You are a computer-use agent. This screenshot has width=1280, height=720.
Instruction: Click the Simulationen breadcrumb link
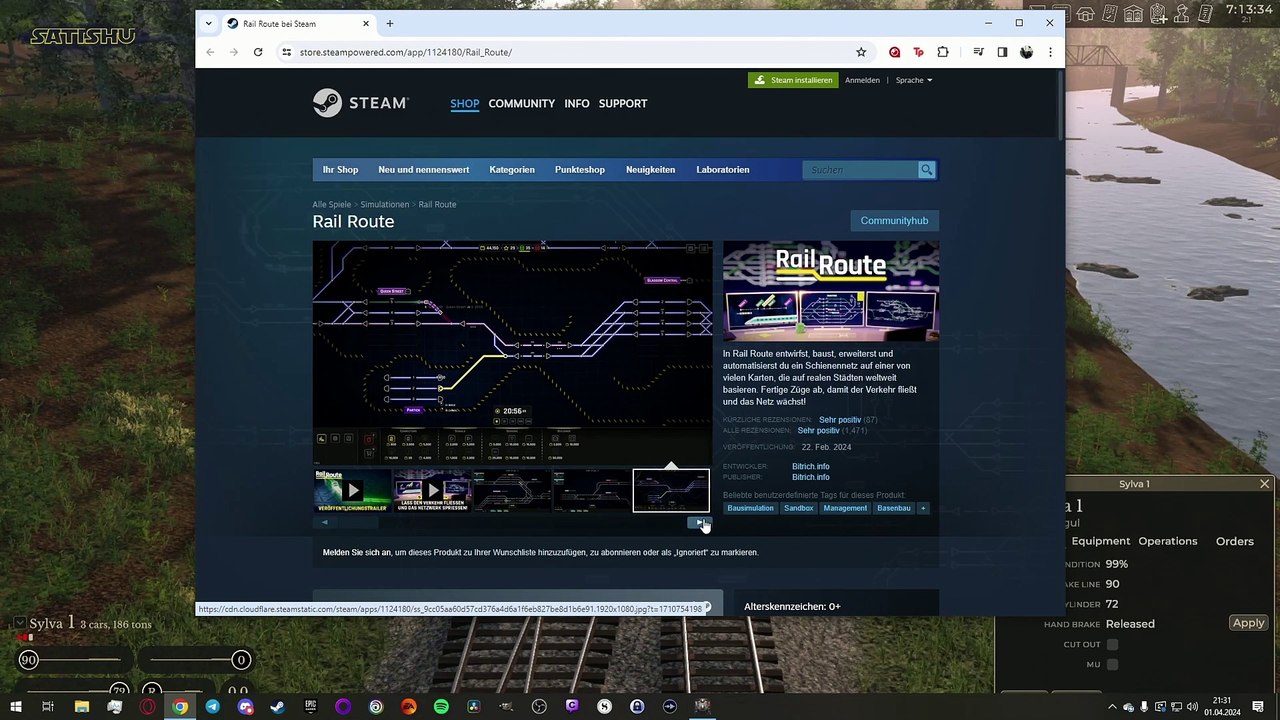click(x=385, y=204)
